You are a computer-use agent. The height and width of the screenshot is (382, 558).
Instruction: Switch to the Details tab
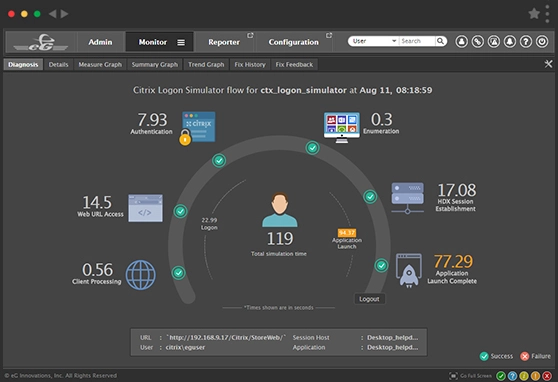(58, 64)
